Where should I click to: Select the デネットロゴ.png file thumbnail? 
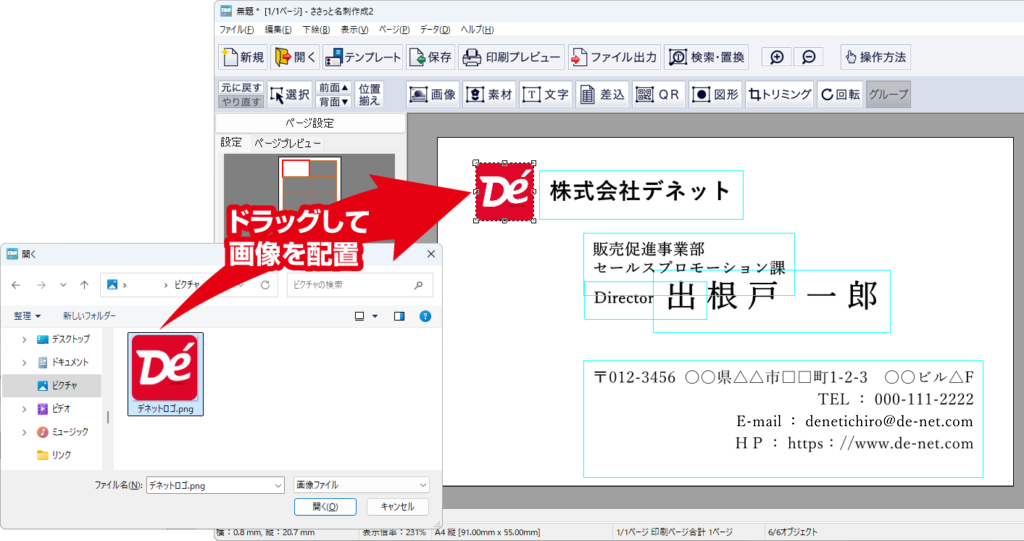pos(165,373)
